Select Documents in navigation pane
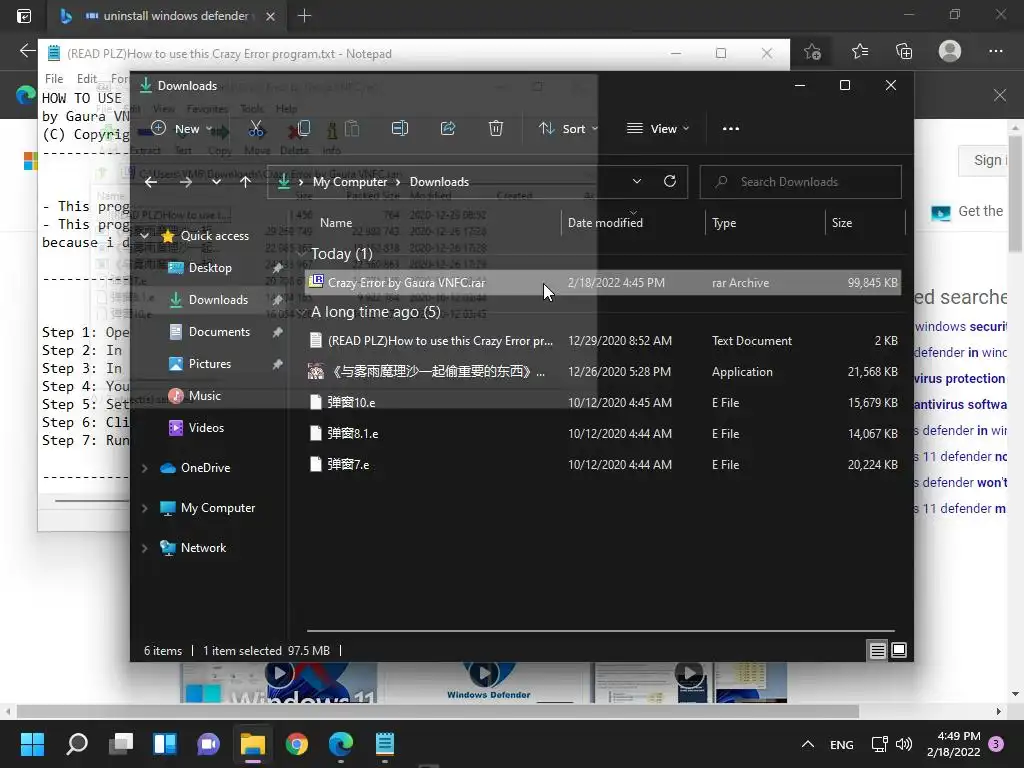1024x768 pixels. point(219,332)
